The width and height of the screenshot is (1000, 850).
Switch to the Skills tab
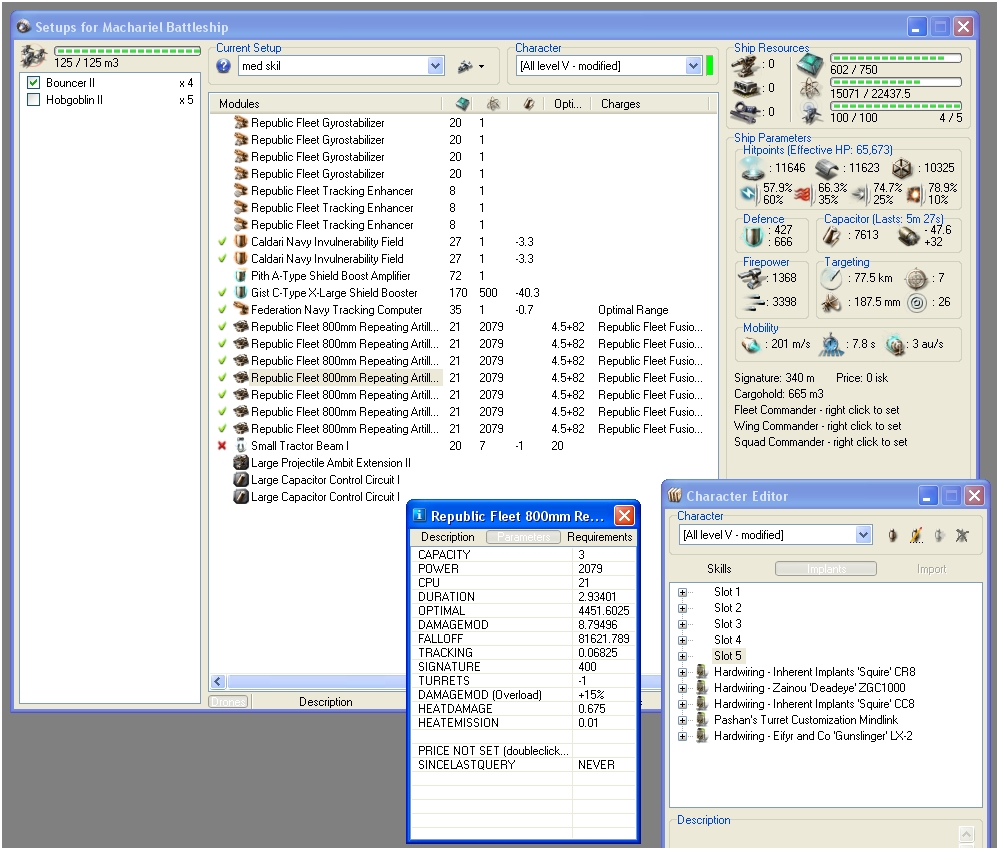719,569
